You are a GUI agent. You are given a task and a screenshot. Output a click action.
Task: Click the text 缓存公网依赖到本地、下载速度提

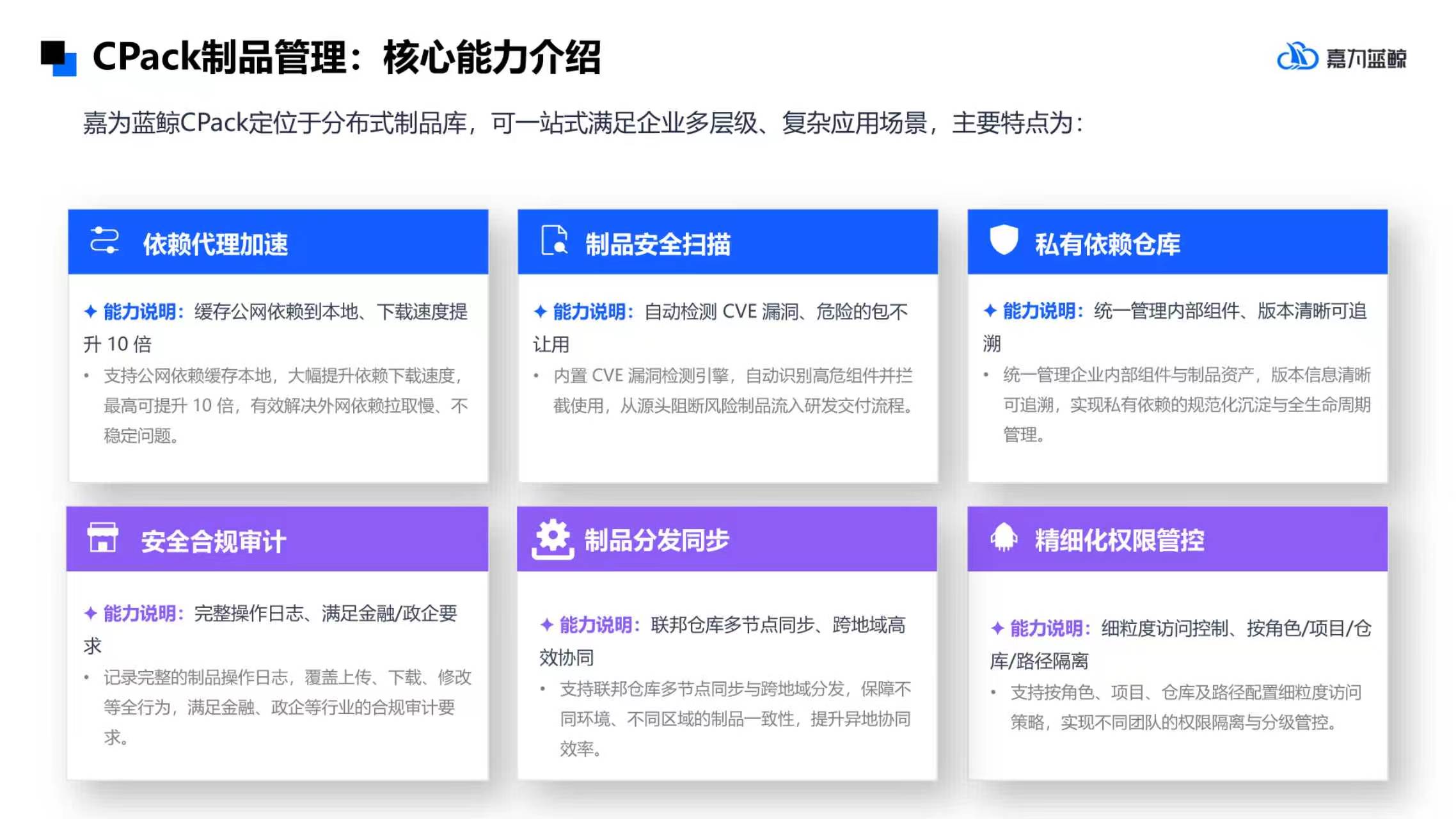pos(331,312)
